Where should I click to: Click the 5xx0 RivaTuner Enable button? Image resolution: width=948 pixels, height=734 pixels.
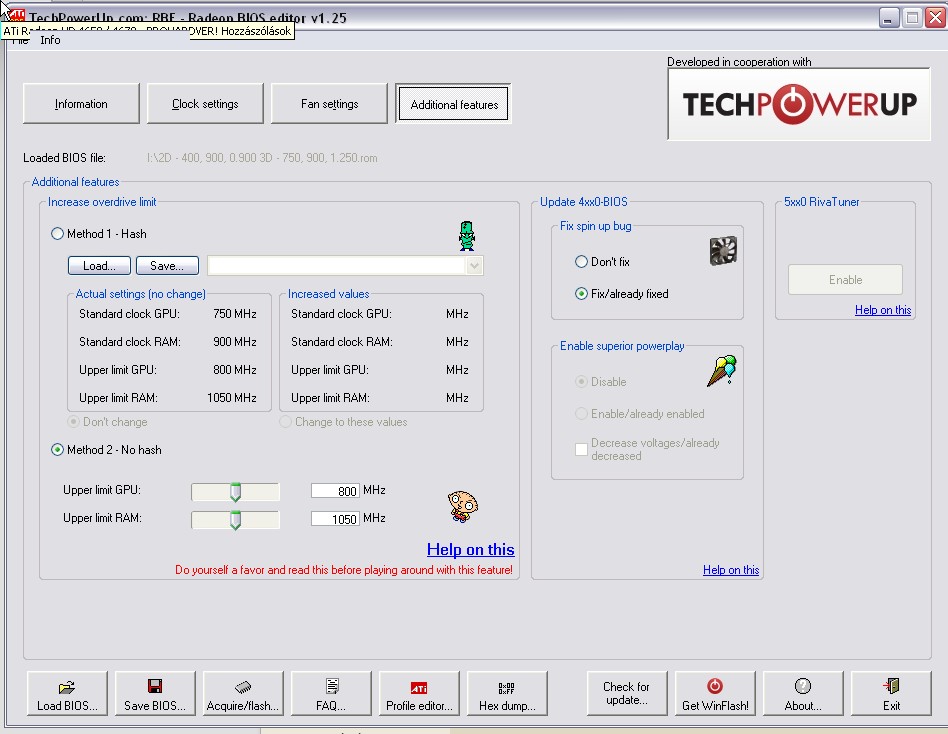pos(845,279)
